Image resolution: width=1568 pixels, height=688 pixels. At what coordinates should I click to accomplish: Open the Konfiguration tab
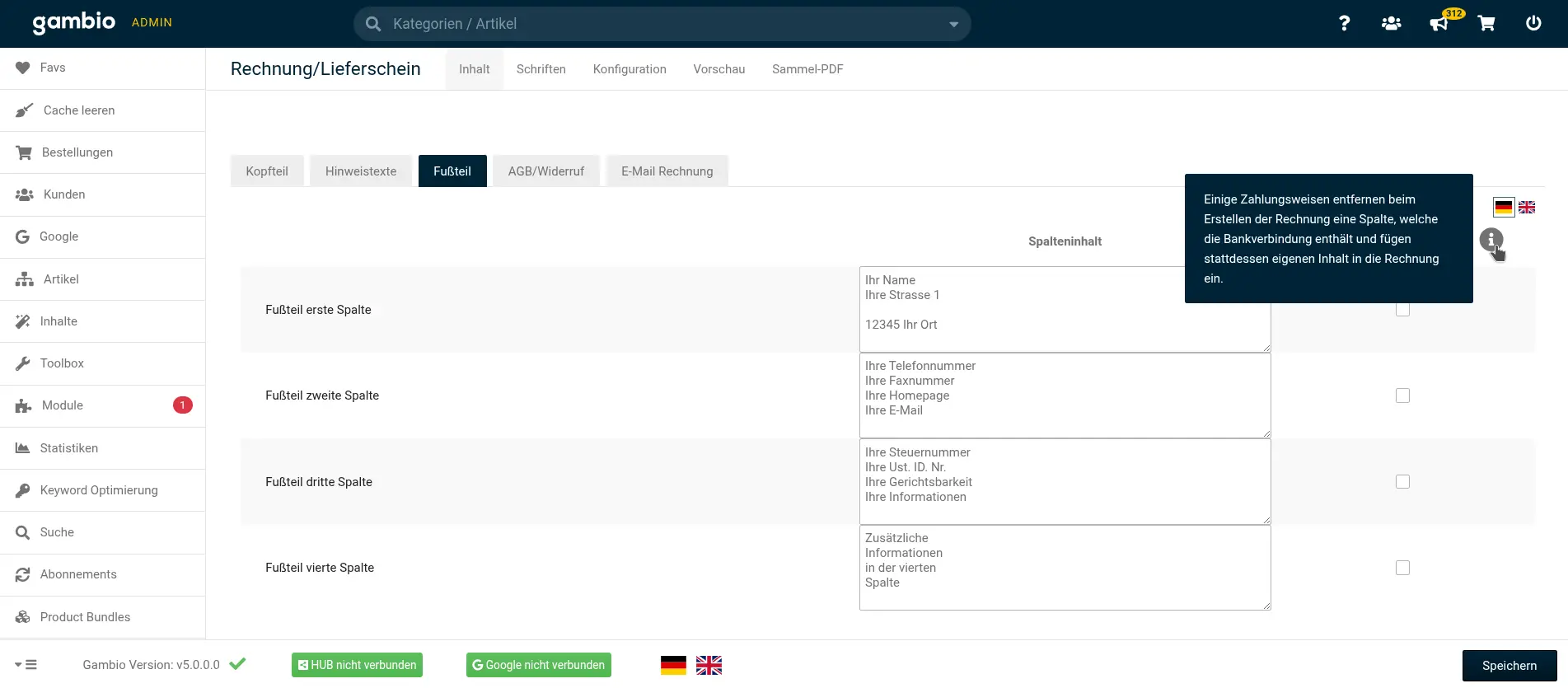pyautogui.click(x=630, y=69)
